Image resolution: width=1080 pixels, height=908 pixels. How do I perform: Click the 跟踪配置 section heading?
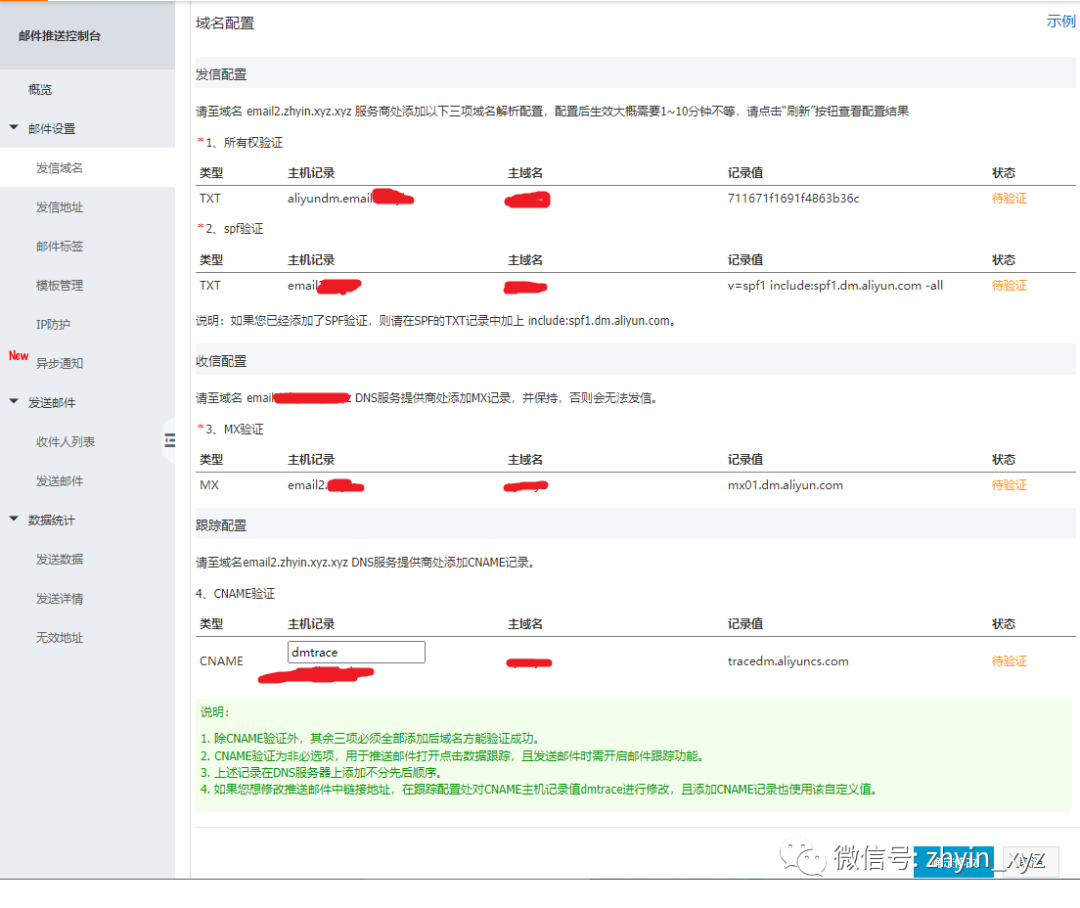221,526
